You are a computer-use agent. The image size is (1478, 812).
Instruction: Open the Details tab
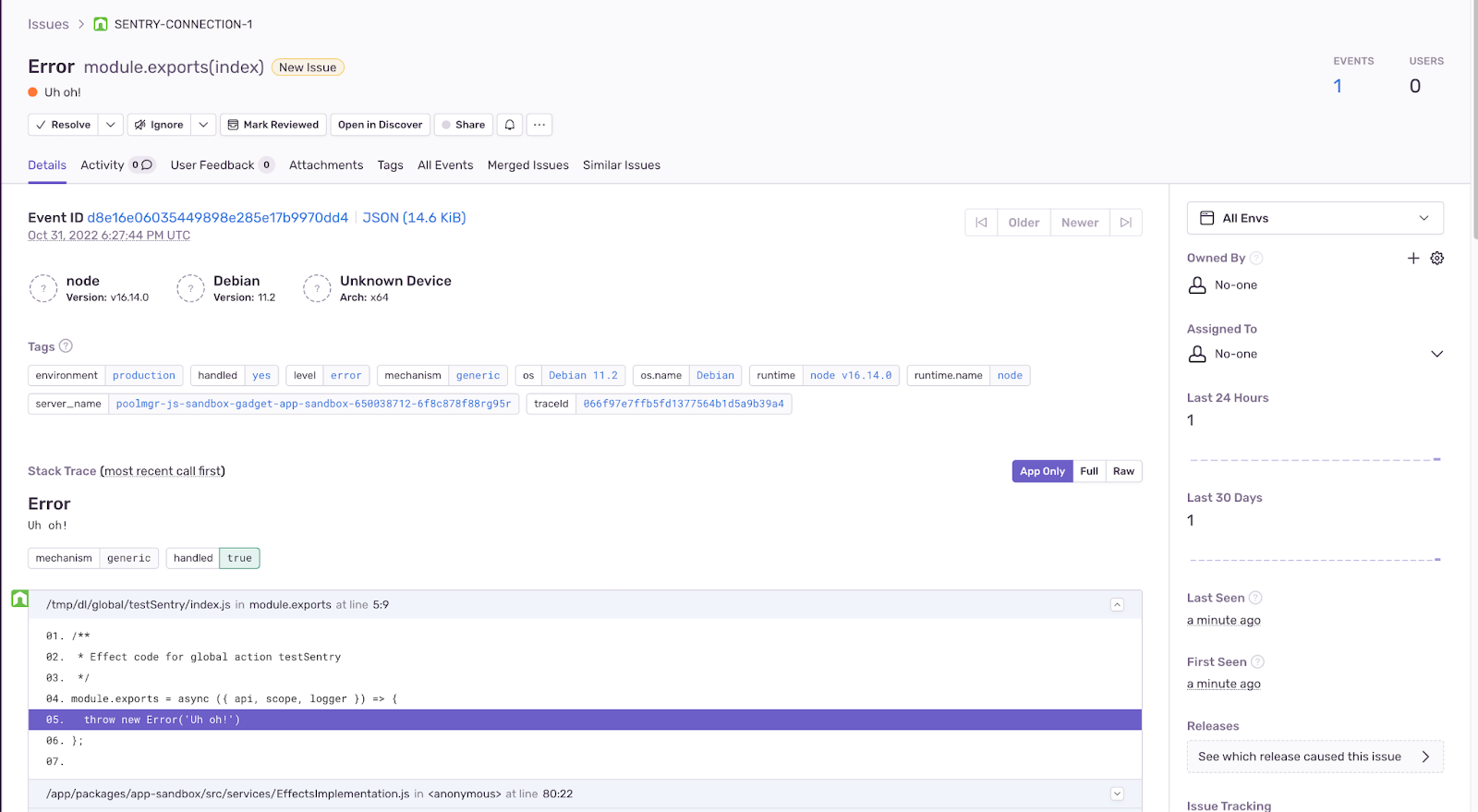[47, 165]
